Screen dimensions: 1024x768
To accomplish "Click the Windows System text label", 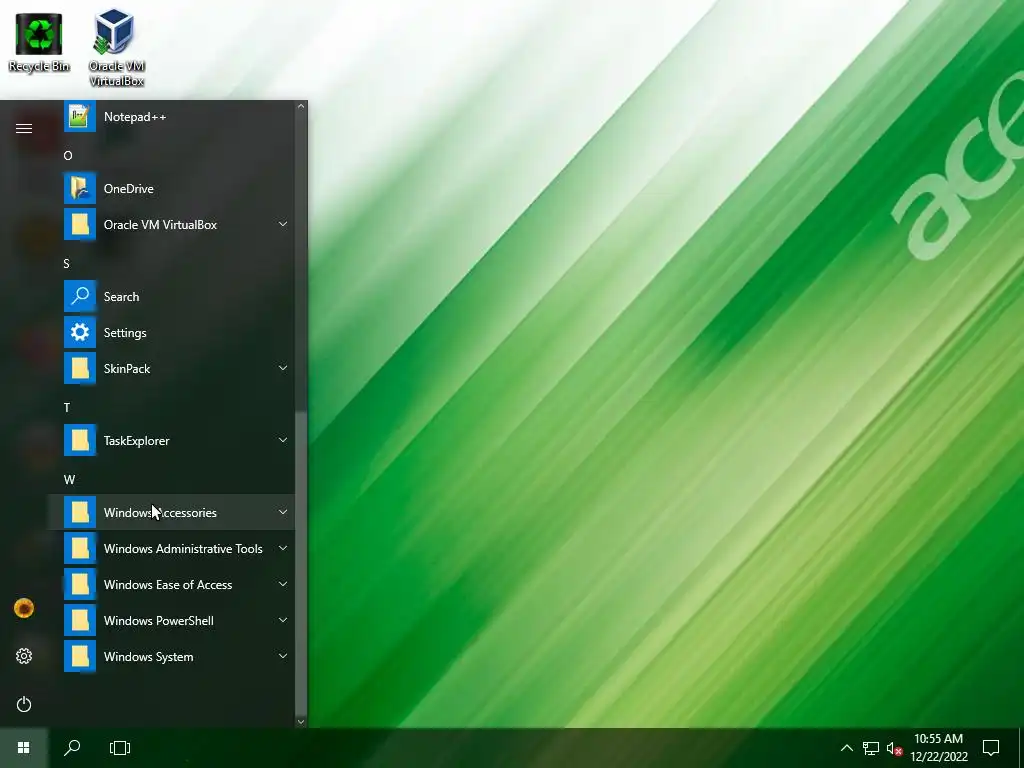I will [x=148, y=657].
